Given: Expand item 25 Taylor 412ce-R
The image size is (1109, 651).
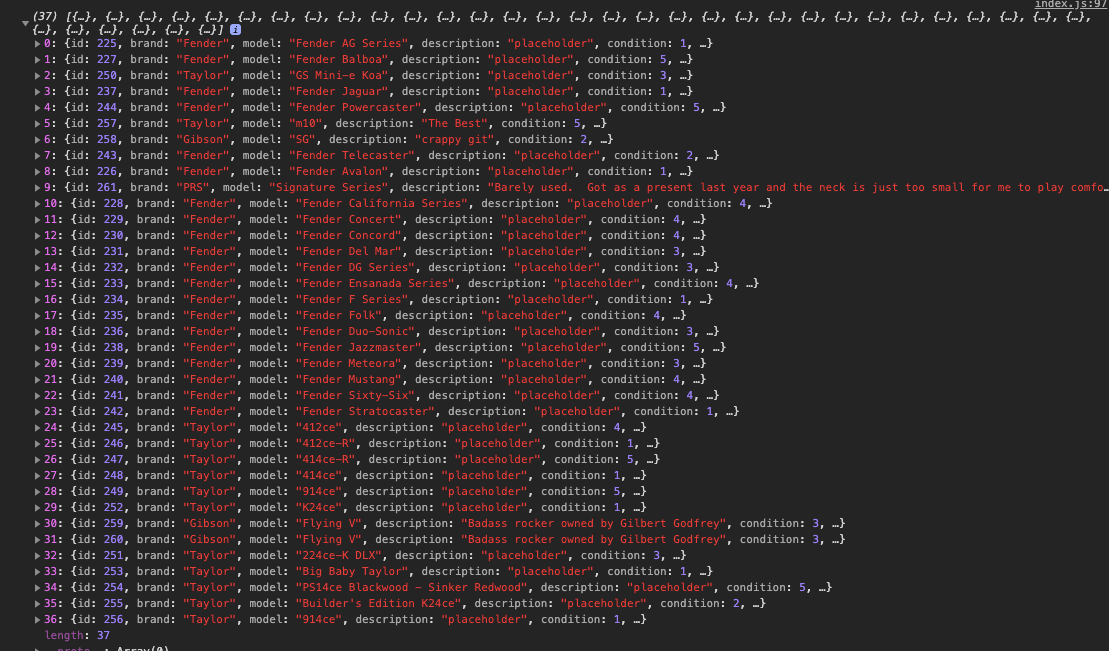Looking at the screenshot, I should [37, 444].
